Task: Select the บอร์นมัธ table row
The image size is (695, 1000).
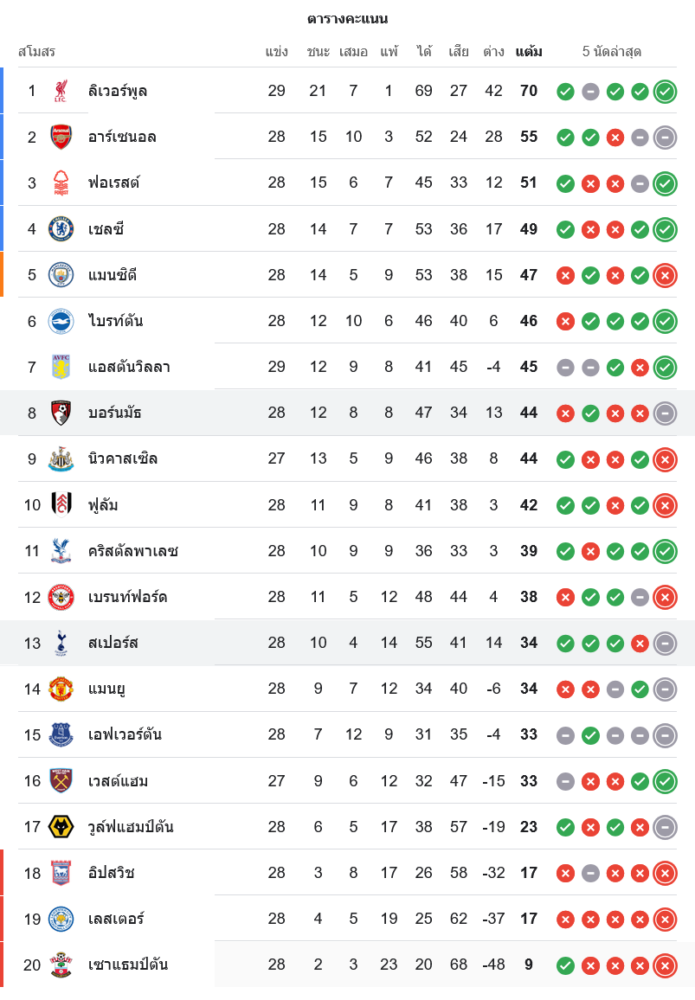Action: [347, 413]
